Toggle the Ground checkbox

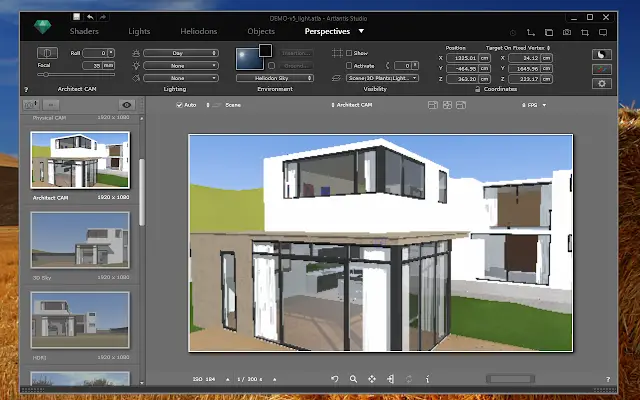[271, 66]
